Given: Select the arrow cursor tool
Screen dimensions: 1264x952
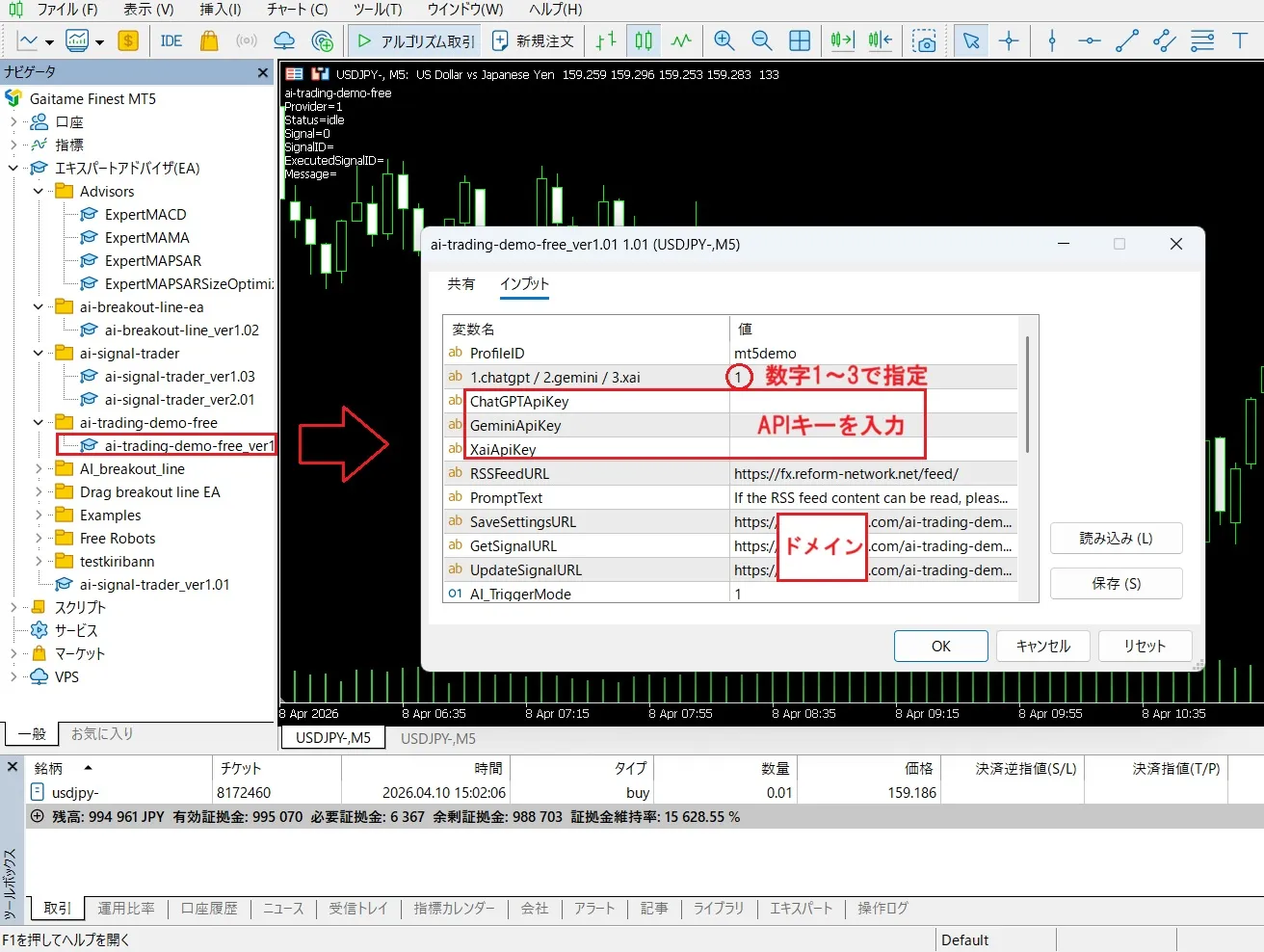Looking at the screenshot, I should [x=971, y=40].
